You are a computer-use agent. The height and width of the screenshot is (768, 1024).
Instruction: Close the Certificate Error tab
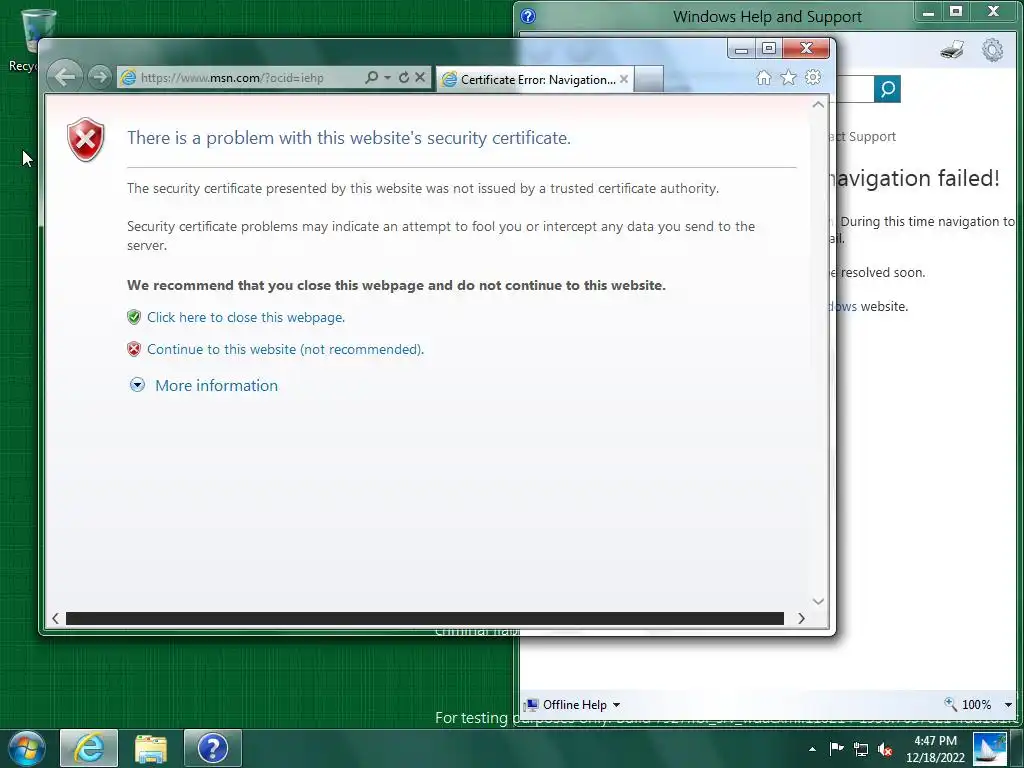click(624, 79)
